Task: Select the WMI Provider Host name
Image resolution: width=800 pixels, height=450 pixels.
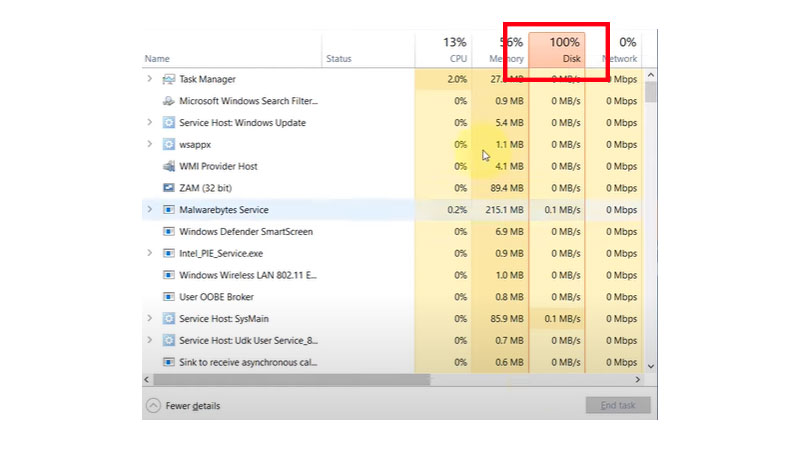Action: (218, 166)
